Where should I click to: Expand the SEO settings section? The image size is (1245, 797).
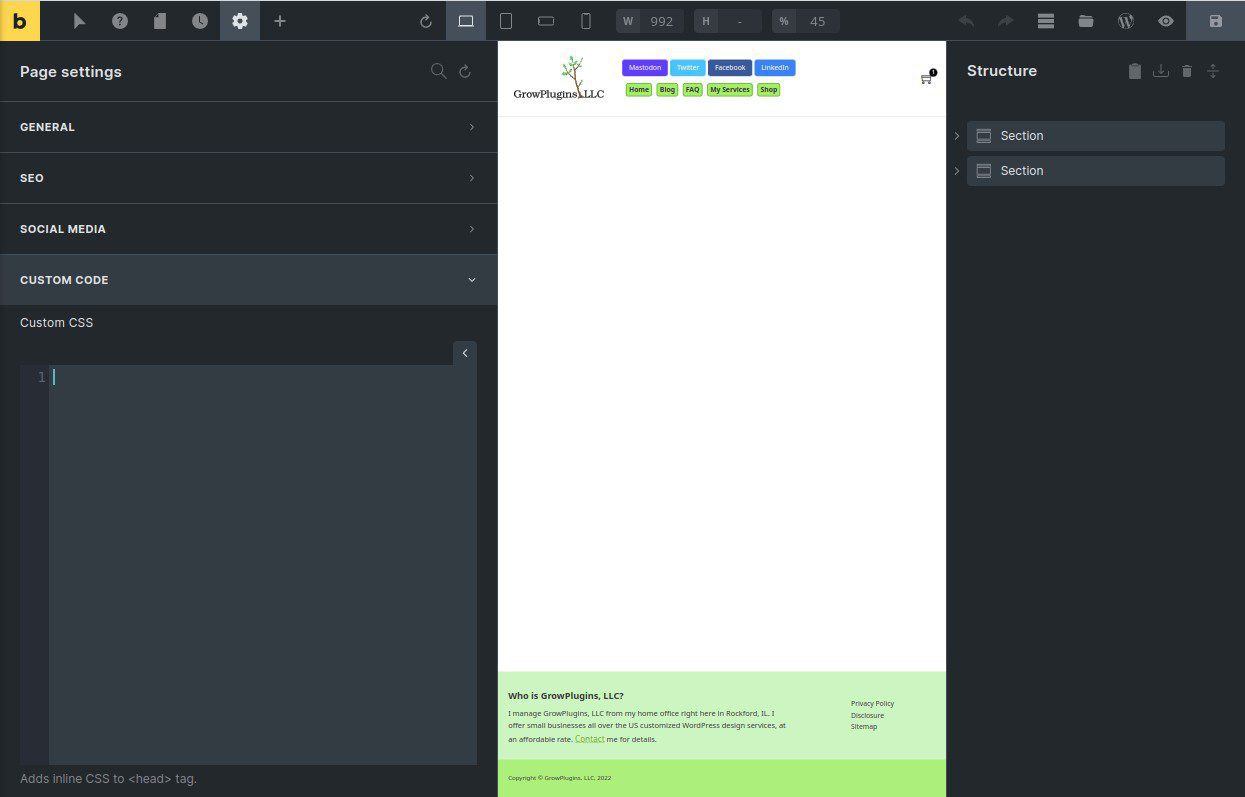tap(248, 178)
